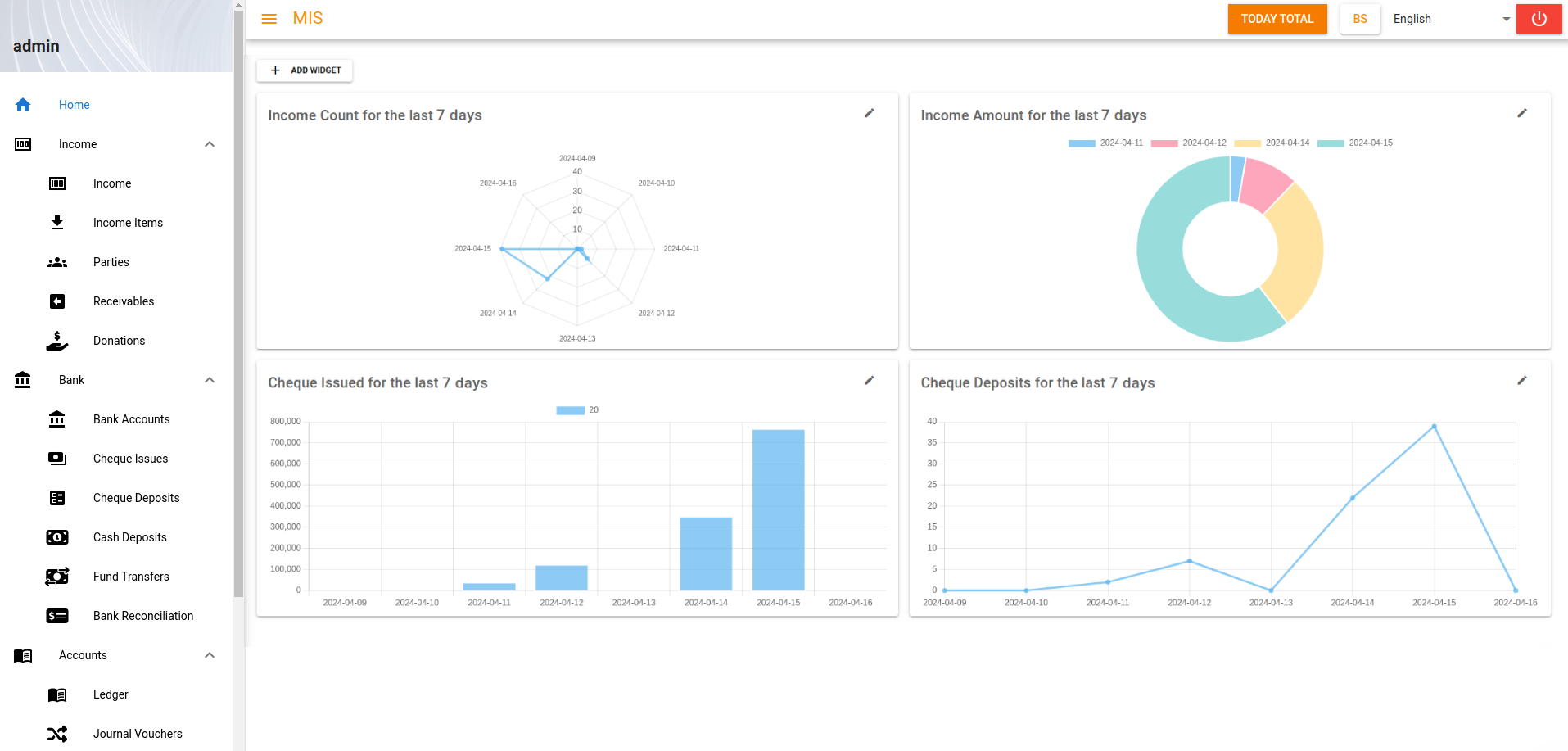The width and height of the screenshot is (1568, 751).
Task: Edit the Income Count widget pencil icon
Action: (869, 114)
